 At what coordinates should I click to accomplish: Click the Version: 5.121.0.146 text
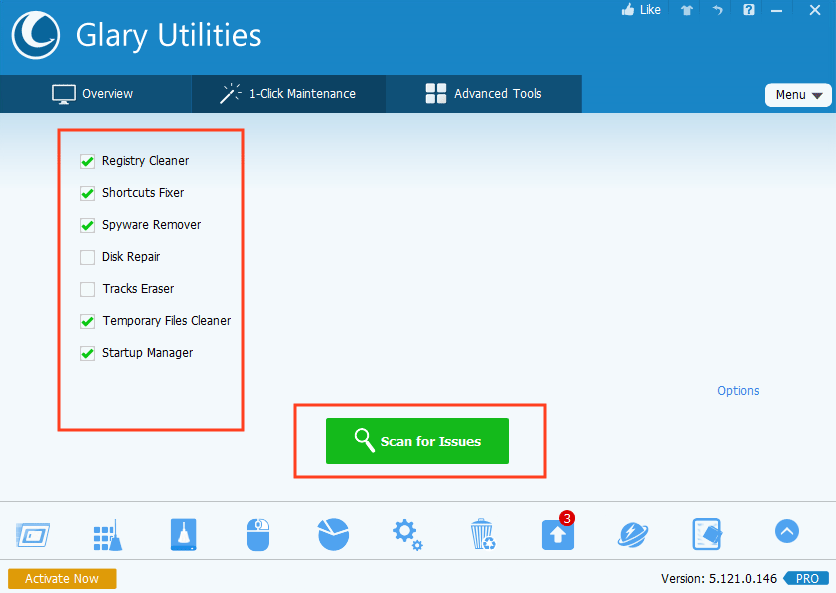click(719, 579)
